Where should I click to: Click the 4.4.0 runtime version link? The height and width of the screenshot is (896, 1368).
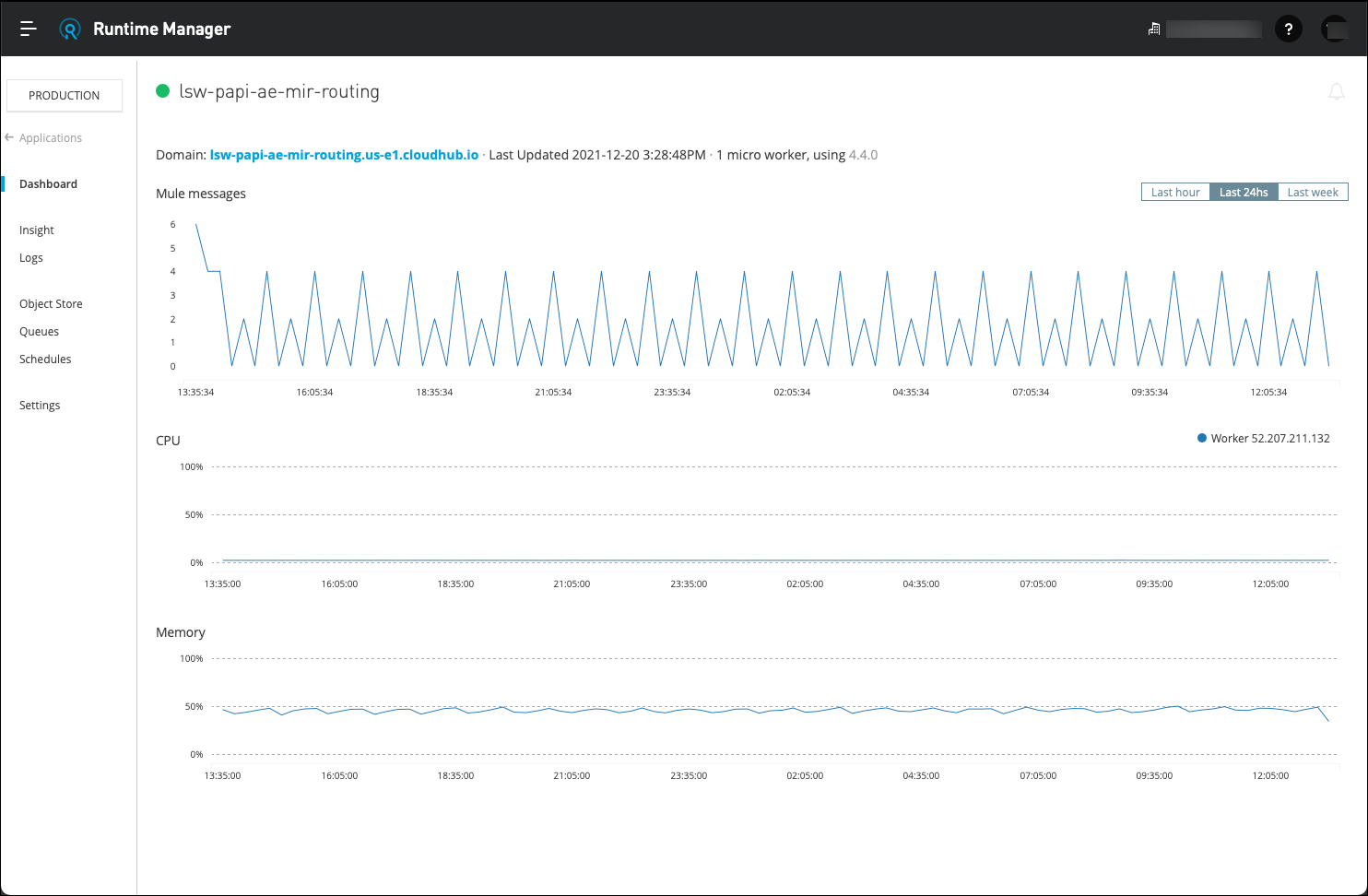[863, 155]
